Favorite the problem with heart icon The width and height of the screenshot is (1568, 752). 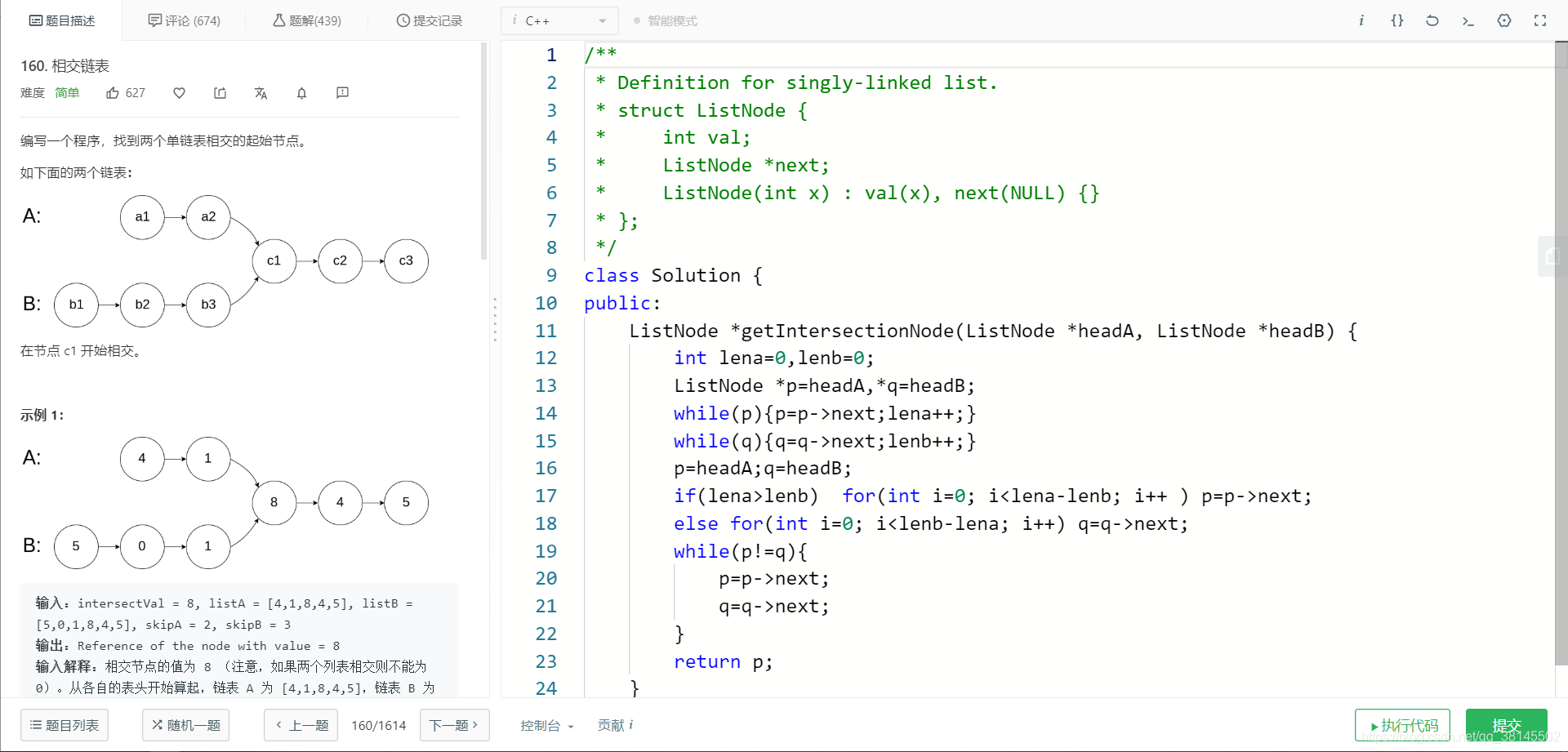(x=180, y=93)
